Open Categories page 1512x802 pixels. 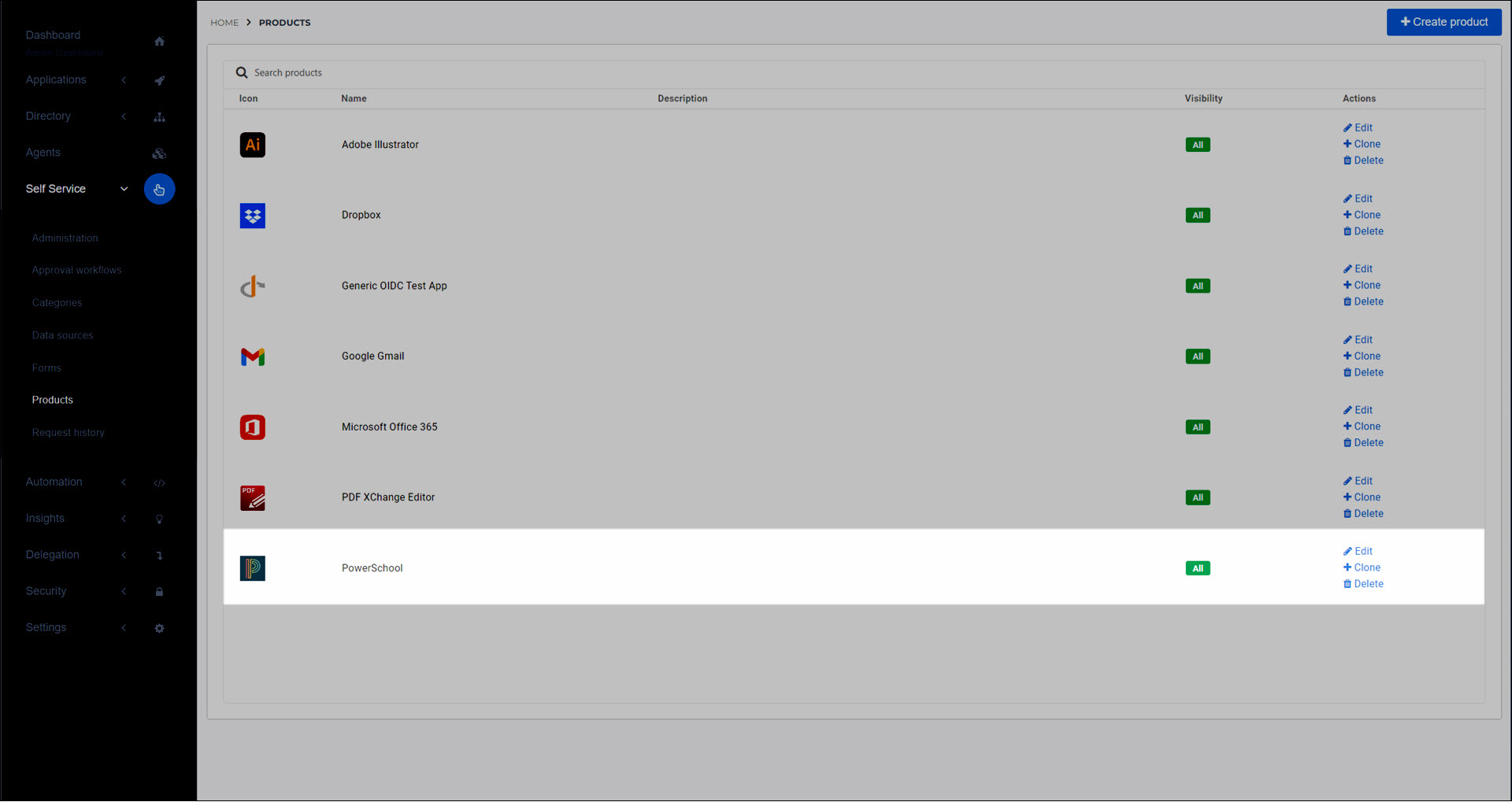click(57, 303)
